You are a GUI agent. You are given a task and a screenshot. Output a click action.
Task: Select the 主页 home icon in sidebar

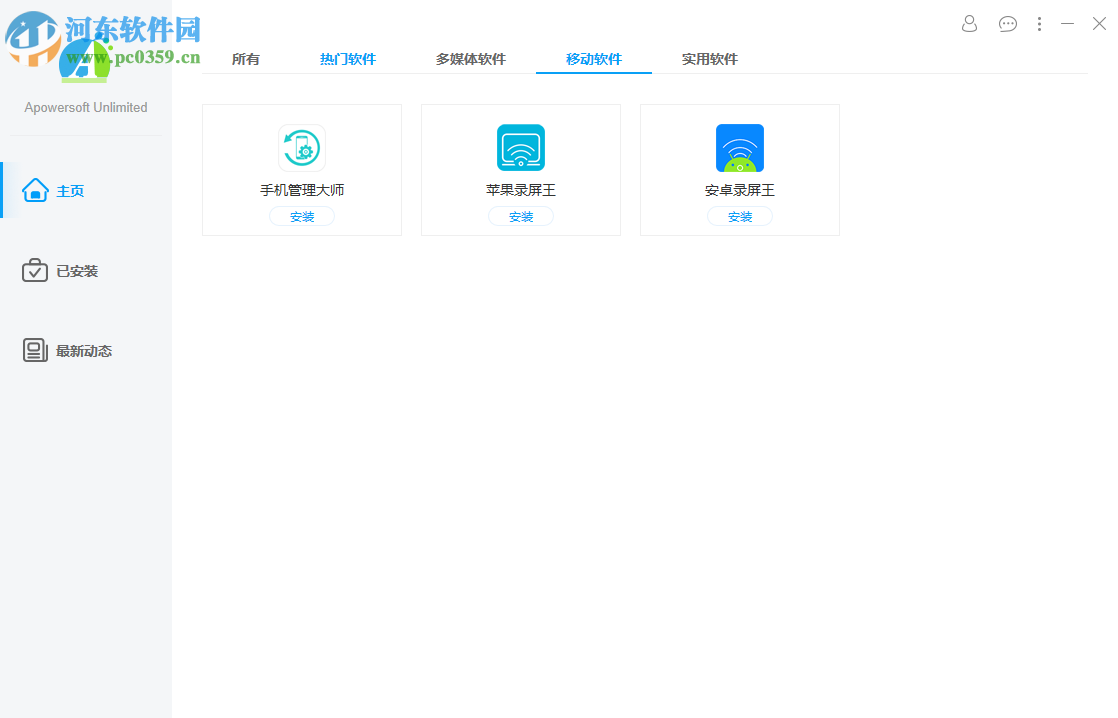tap(34, 190)
